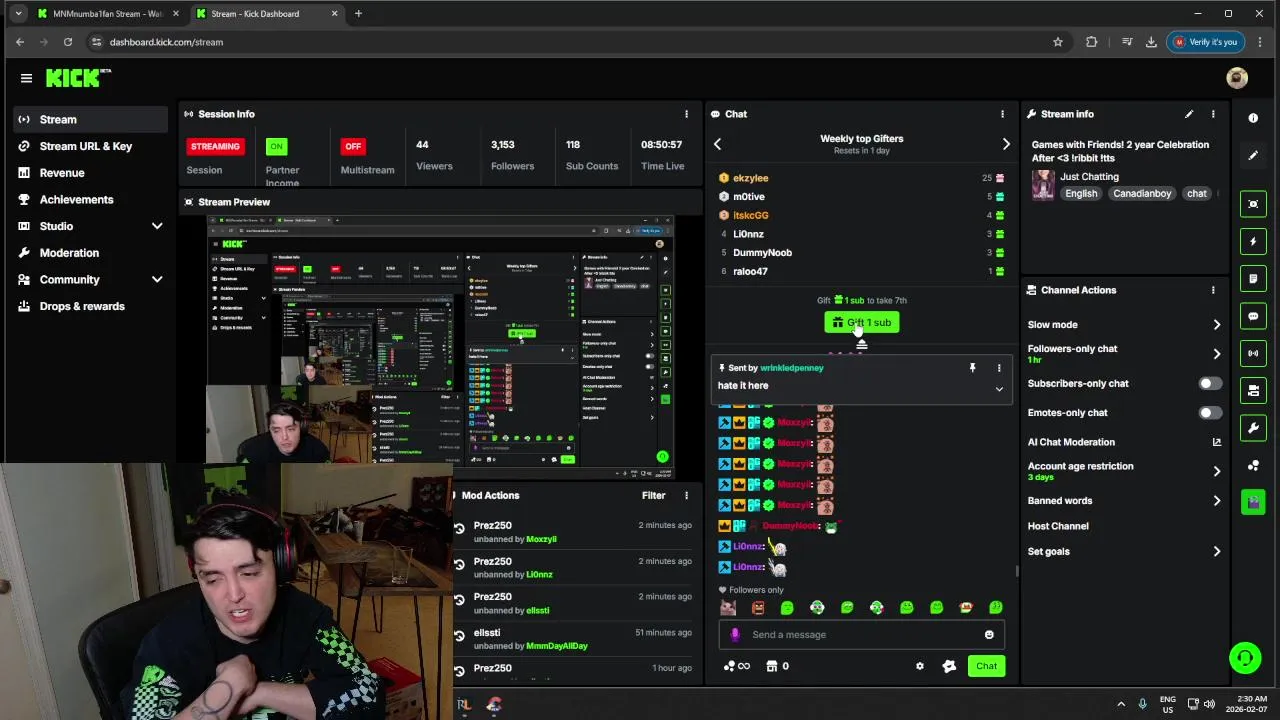Toggle the Partner Income ON badge

coord(276,146)
